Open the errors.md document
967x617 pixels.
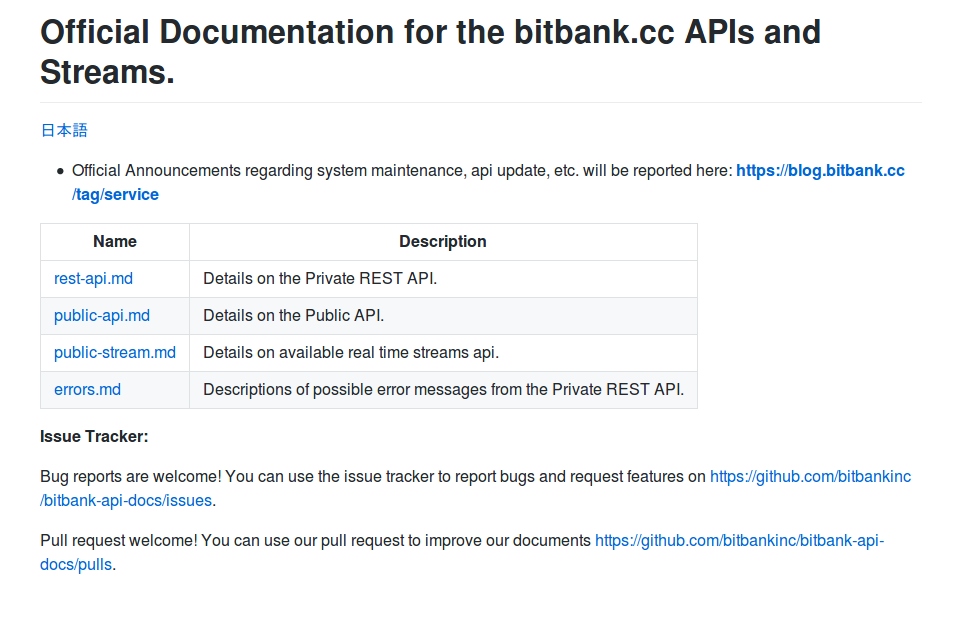pos(88,390)
